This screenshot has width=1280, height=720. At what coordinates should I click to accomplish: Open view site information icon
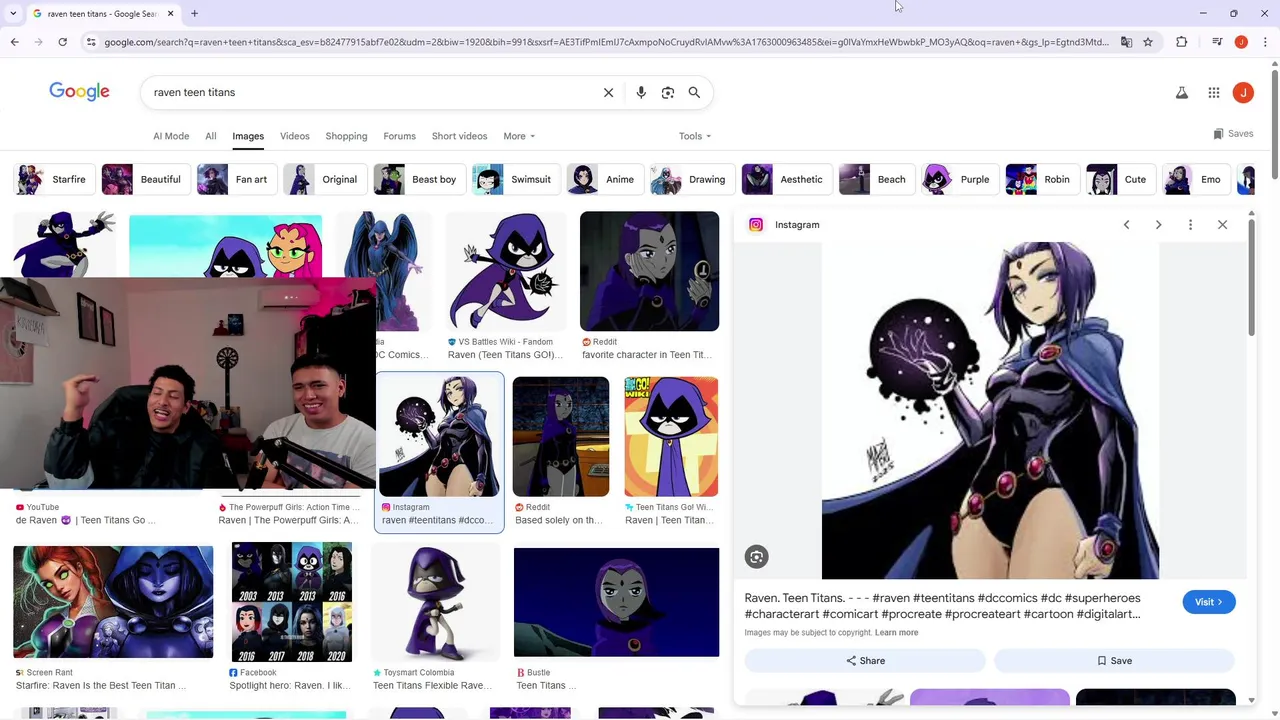coord(91,42)
